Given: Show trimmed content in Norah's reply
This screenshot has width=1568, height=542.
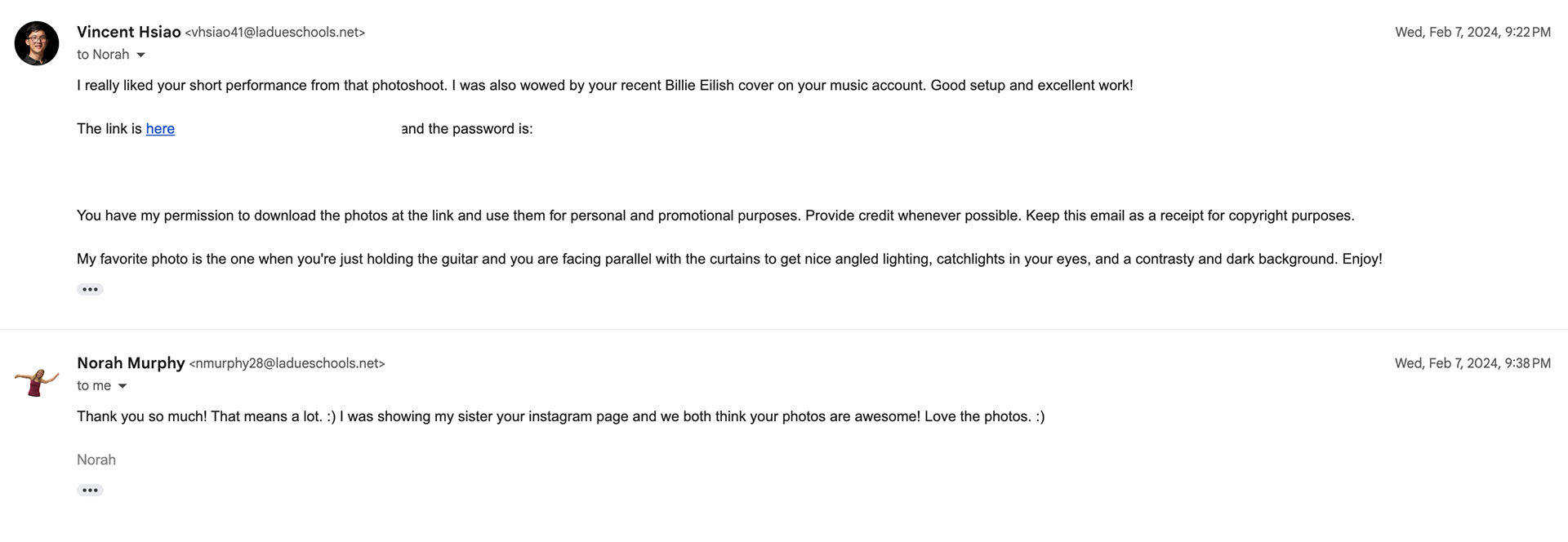Looking at the screenshot, I should [90, 490].
